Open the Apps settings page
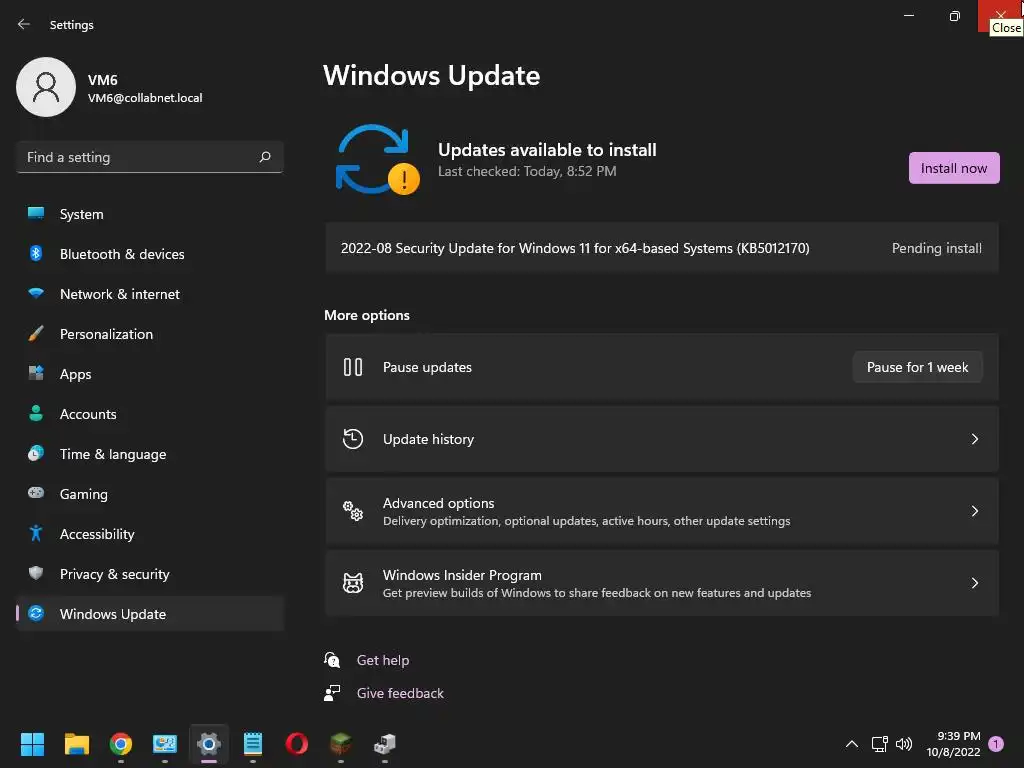The height and width of the screenshot is (768, 1024). pyautogui.click(x=150, y=374)
